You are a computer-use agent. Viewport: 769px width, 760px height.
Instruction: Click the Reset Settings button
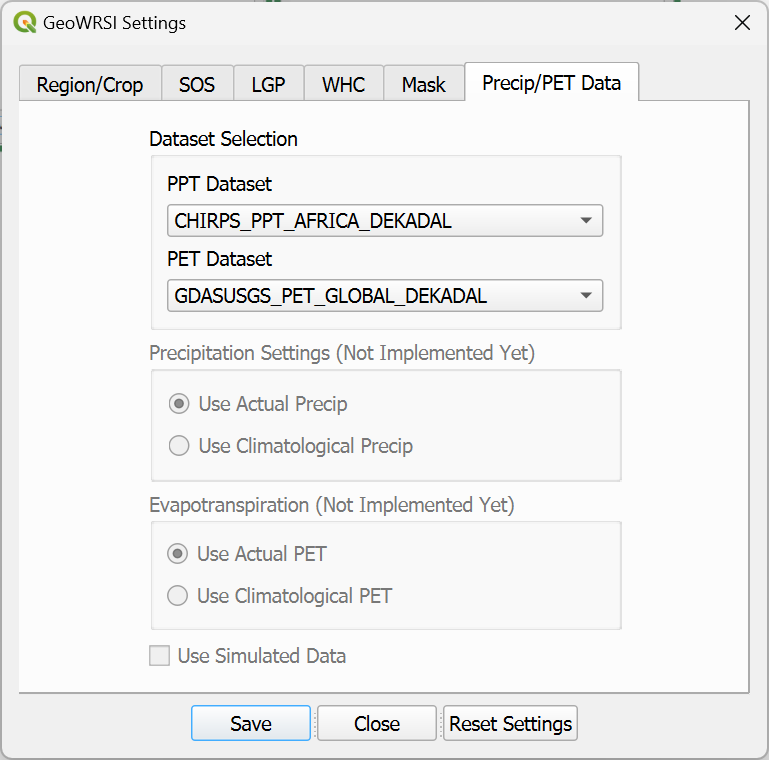pyautogui.click(x=511, y=724)
